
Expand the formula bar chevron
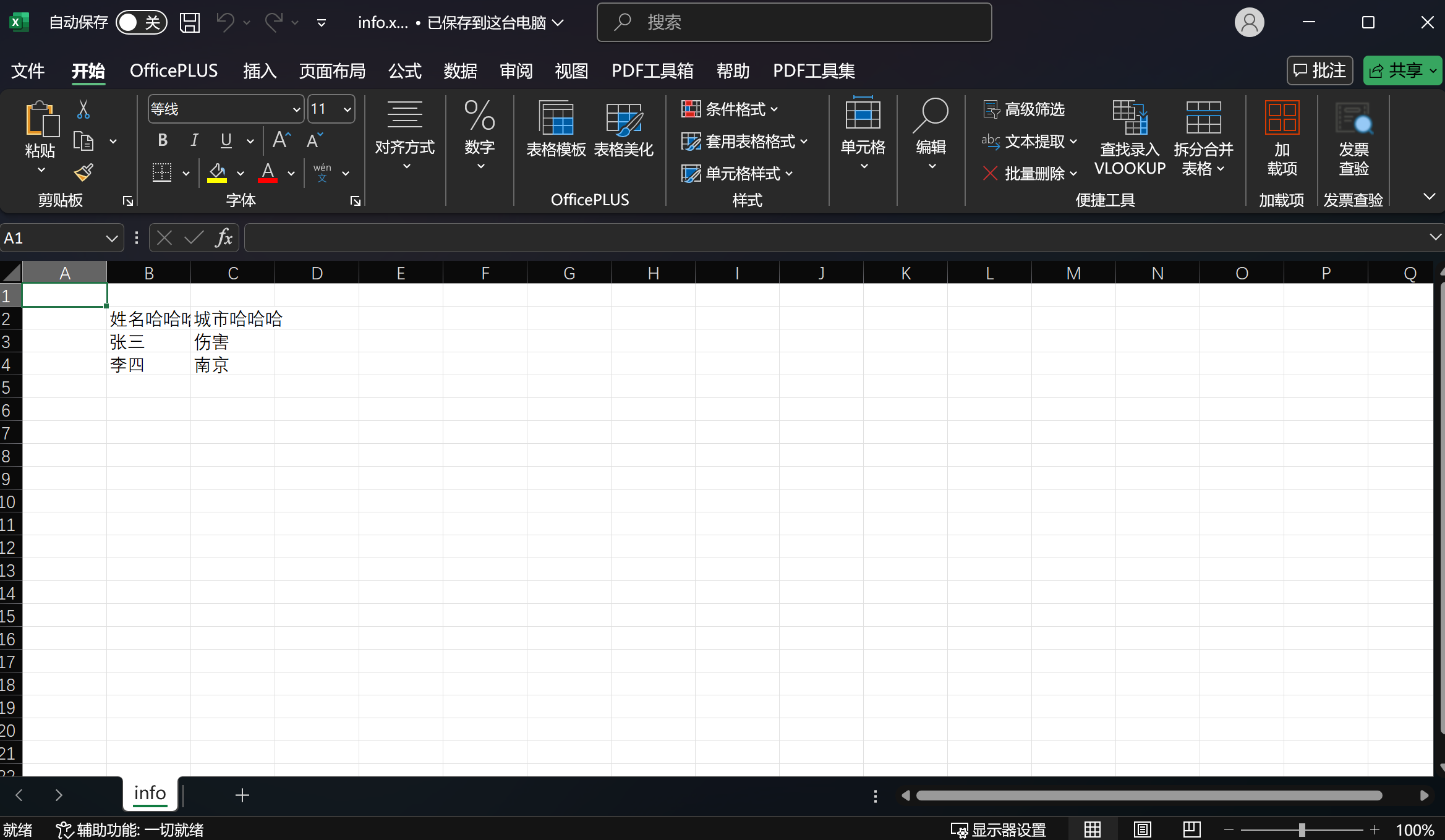coord(1435,237)
